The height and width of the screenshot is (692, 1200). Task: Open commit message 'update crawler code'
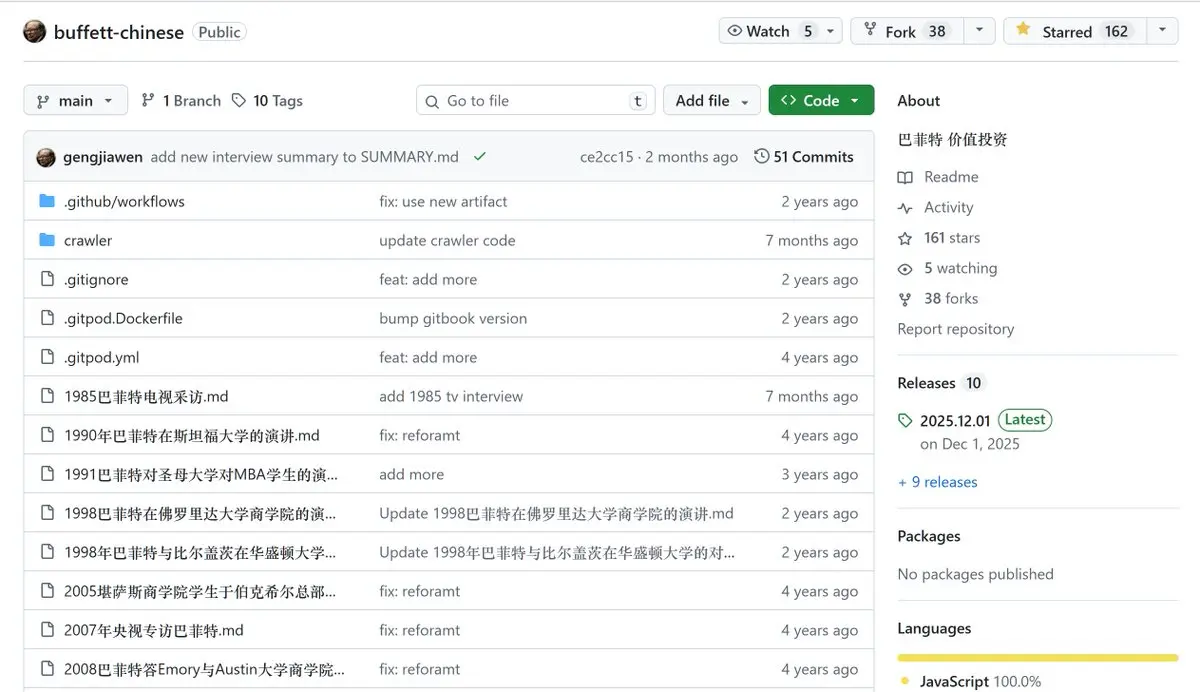(x=447, y=241)
